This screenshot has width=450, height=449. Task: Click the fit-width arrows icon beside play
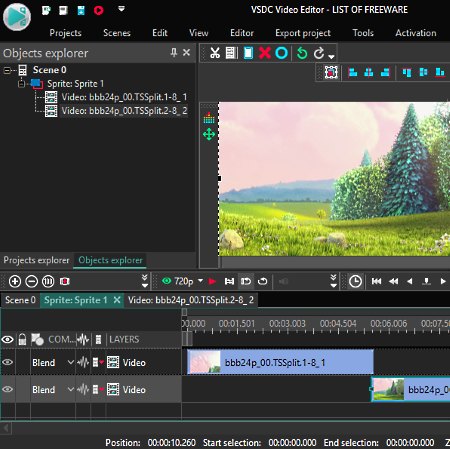(x=229, y=281)
